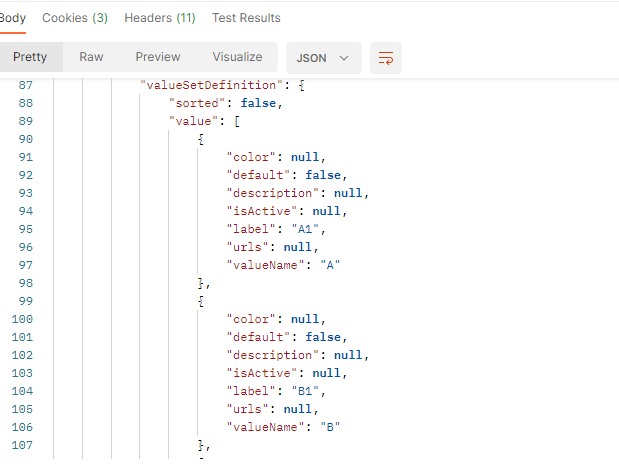This screenshot has width=619, height=464.
Task: Click line number 107 in gutter
Action: (22, 445)
